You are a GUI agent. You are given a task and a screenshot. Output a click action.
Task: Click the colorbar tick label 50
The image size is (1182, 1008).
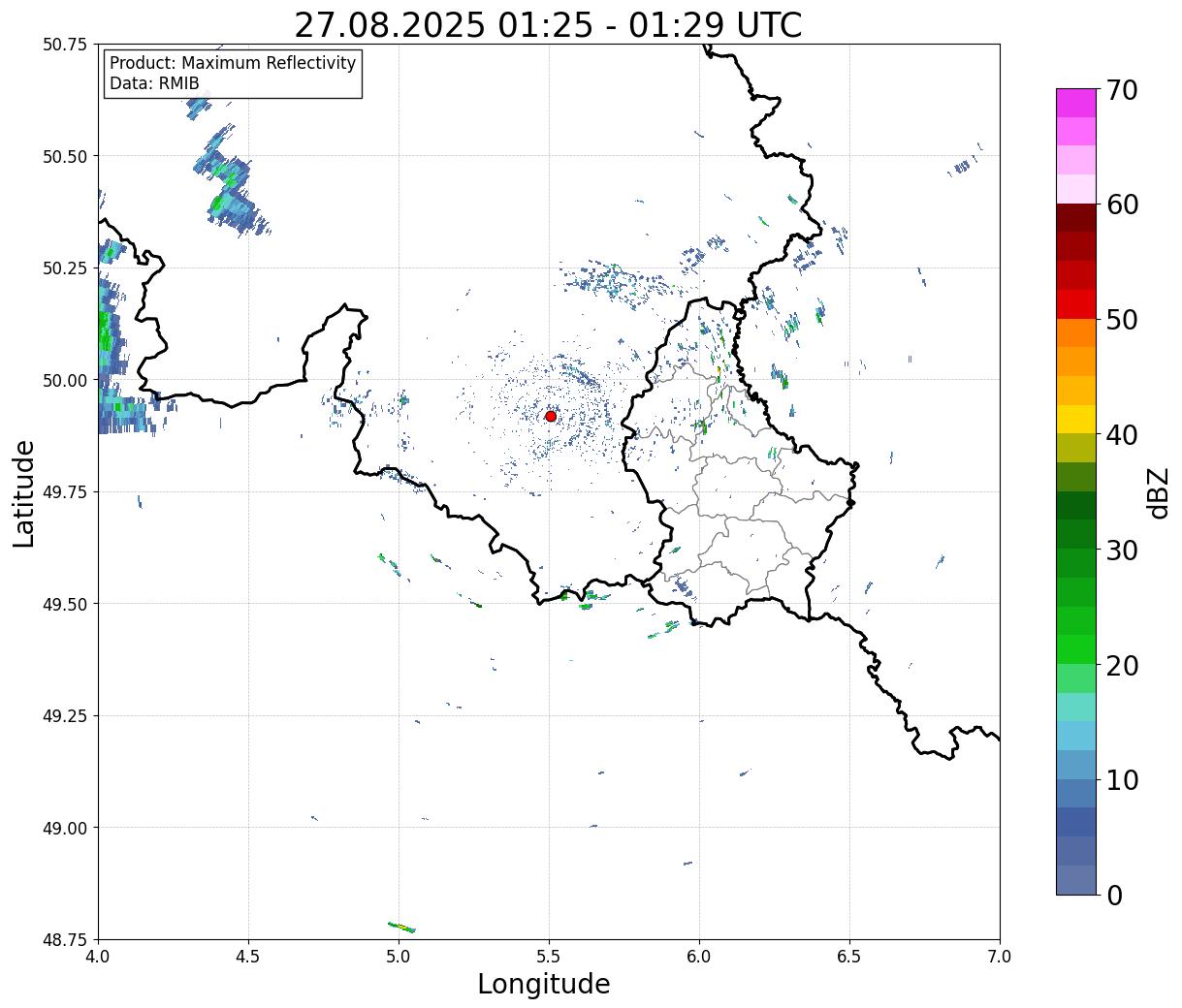point(1121,320)
